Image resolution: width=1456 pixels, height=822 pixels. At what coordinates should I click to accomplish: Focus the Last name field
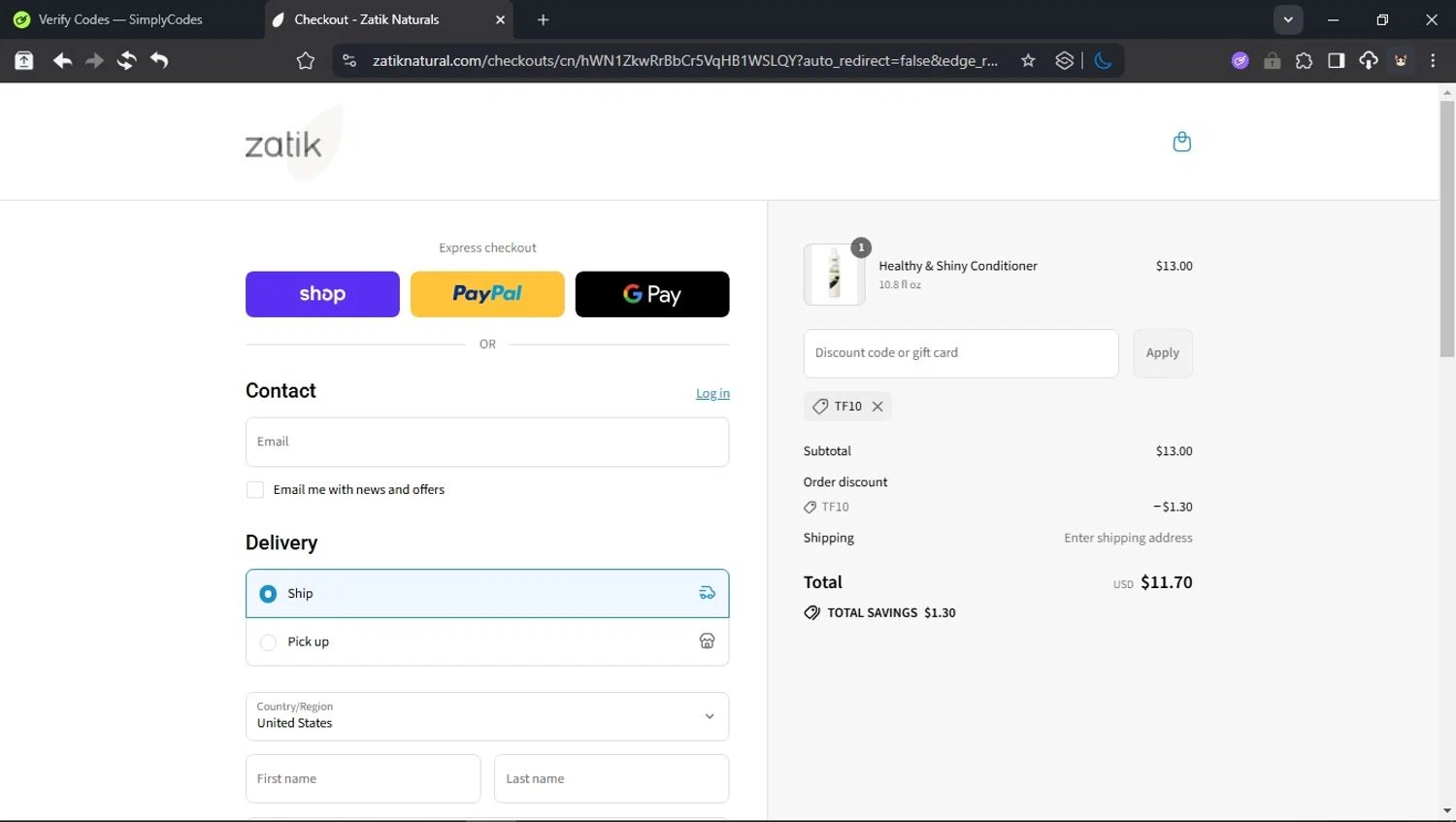(x=612, y=778)
